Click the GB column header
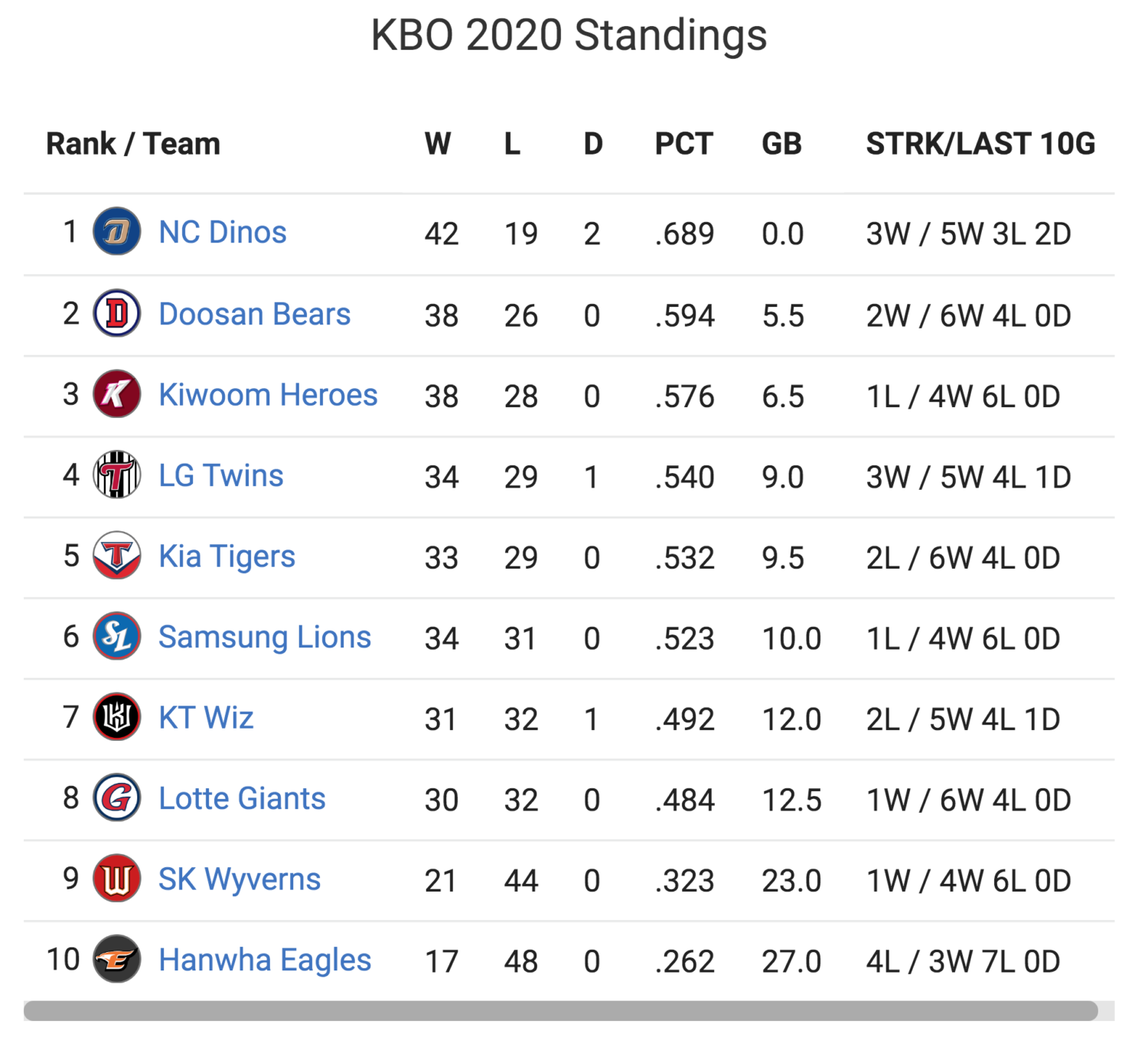 781,144
